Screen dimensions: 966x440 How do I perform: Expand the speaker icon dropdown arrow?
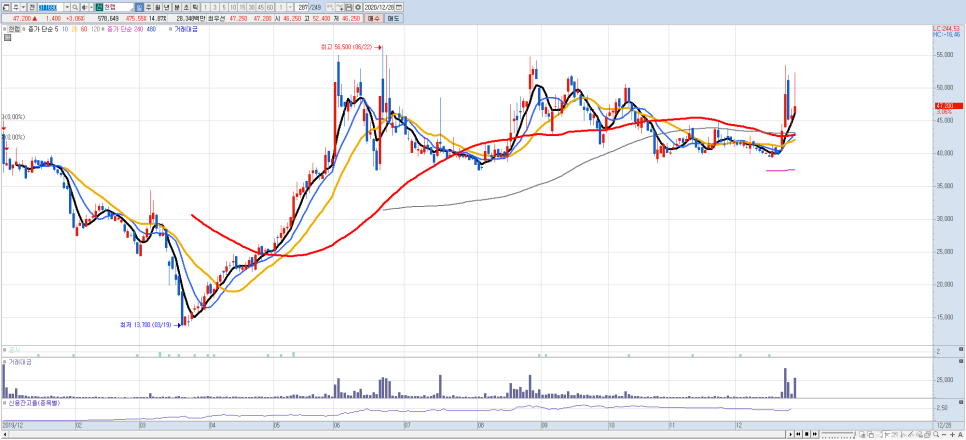(x=91, y=7)
